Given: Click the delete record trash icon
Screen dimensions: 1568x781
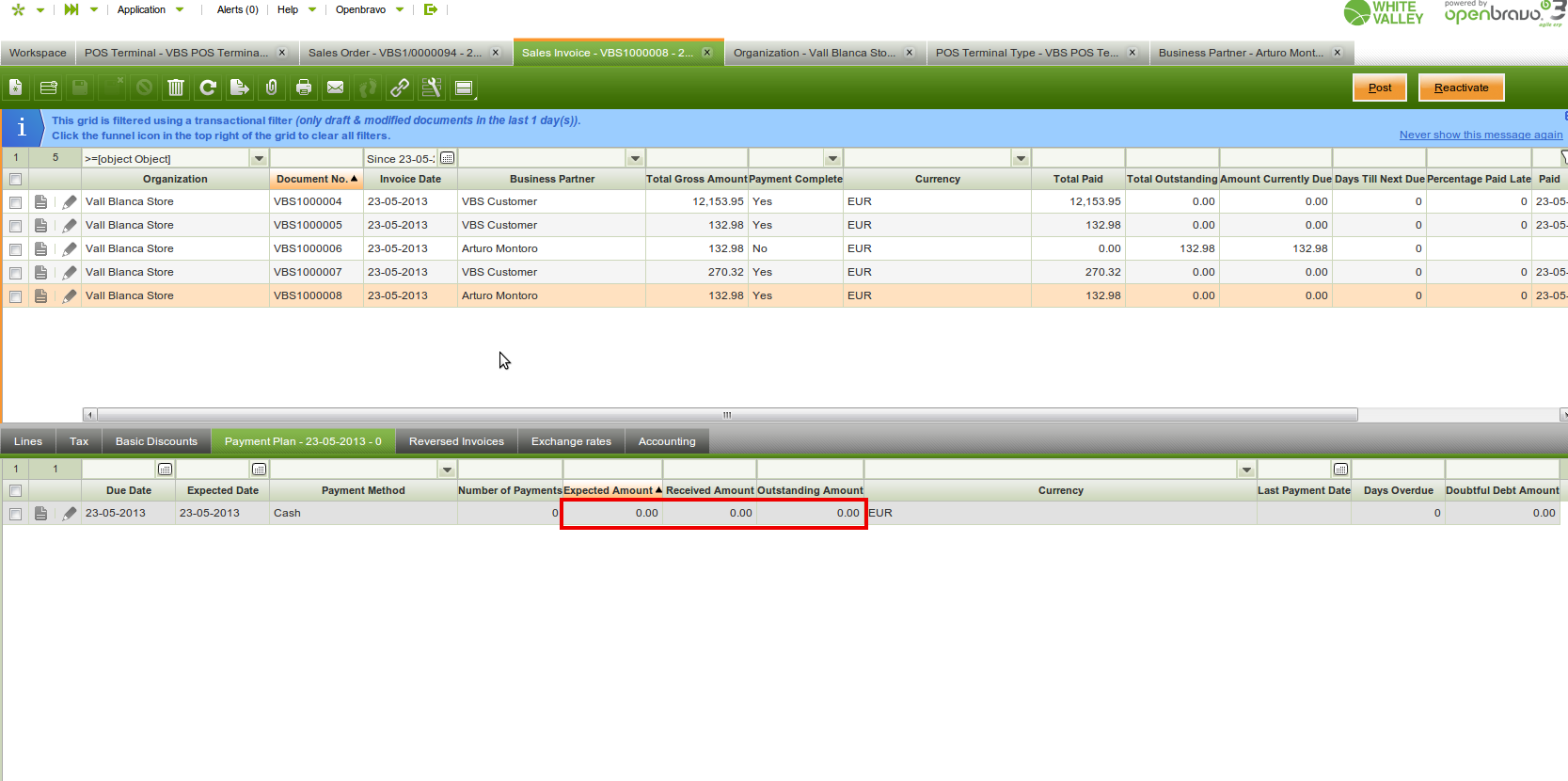Looking at the screenshot, I should pos(176,88).
